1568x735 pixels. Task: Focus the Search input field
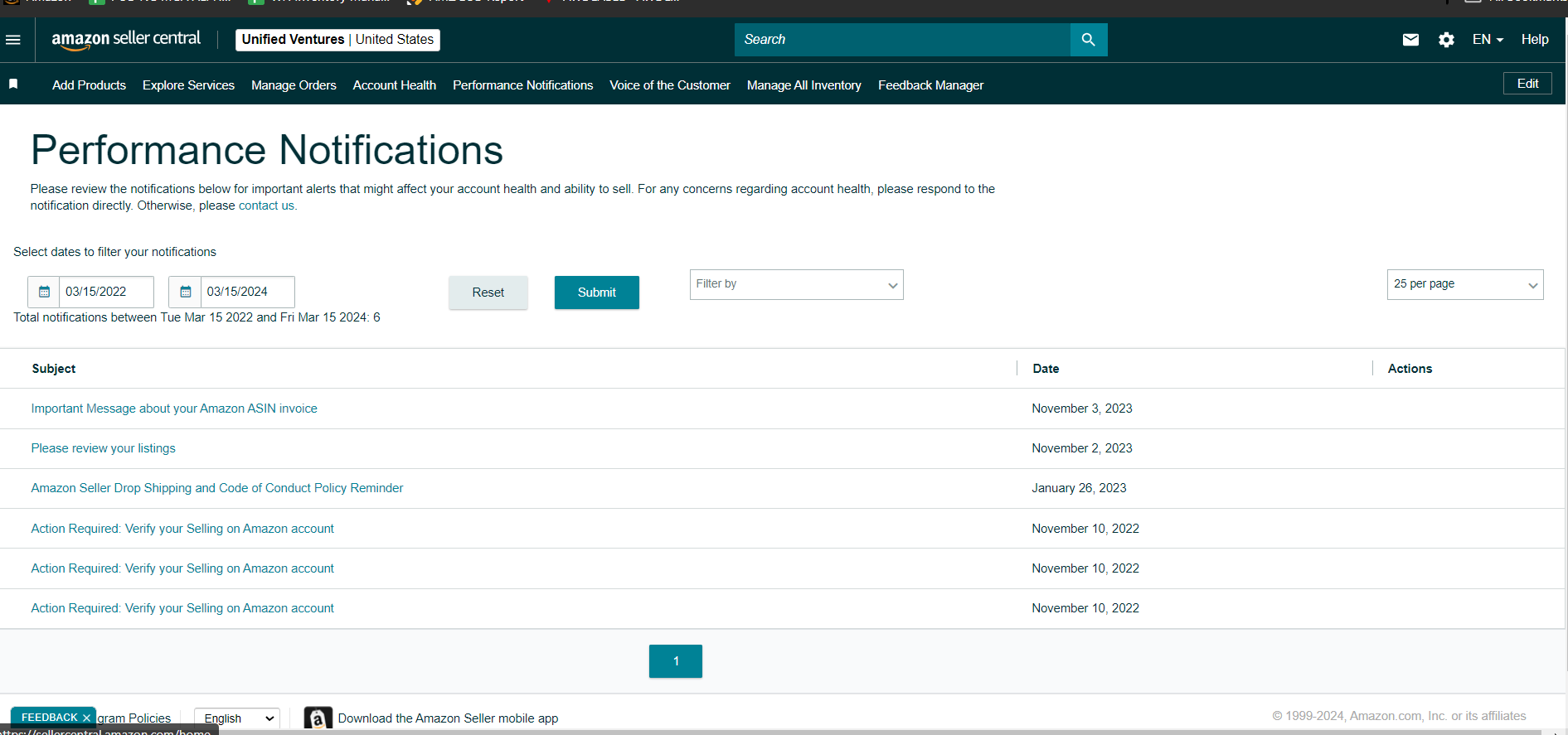click(902, 40)
